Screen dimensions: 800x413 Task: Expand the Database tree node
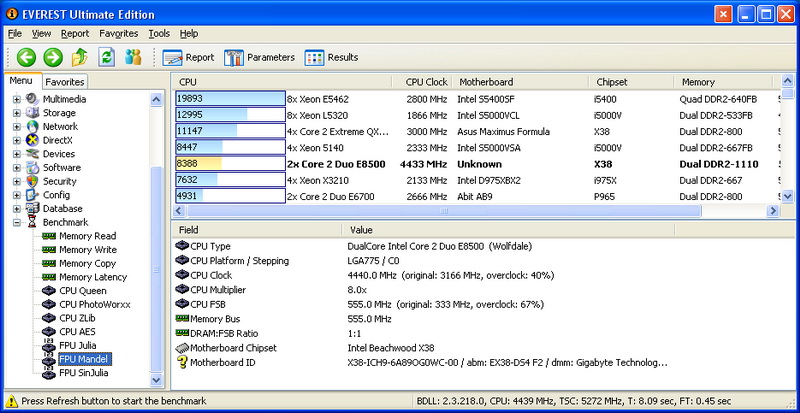[x=17, y=209]
